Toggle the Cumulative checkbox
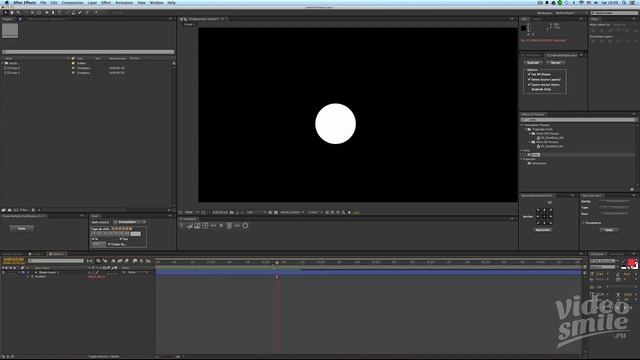 point(583,223)
